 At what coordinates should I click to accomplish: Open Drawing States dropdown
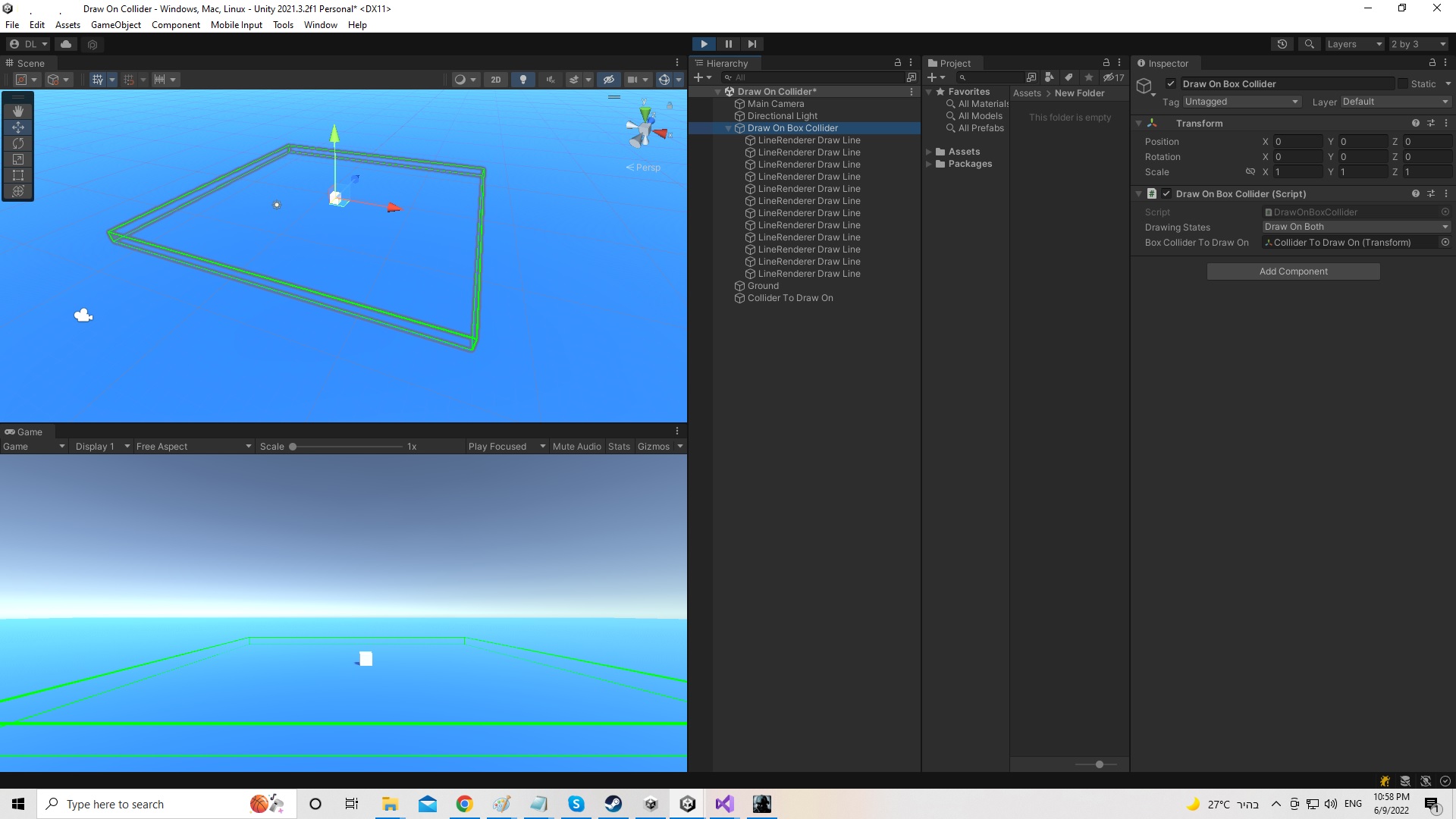tap(1356, 227)
